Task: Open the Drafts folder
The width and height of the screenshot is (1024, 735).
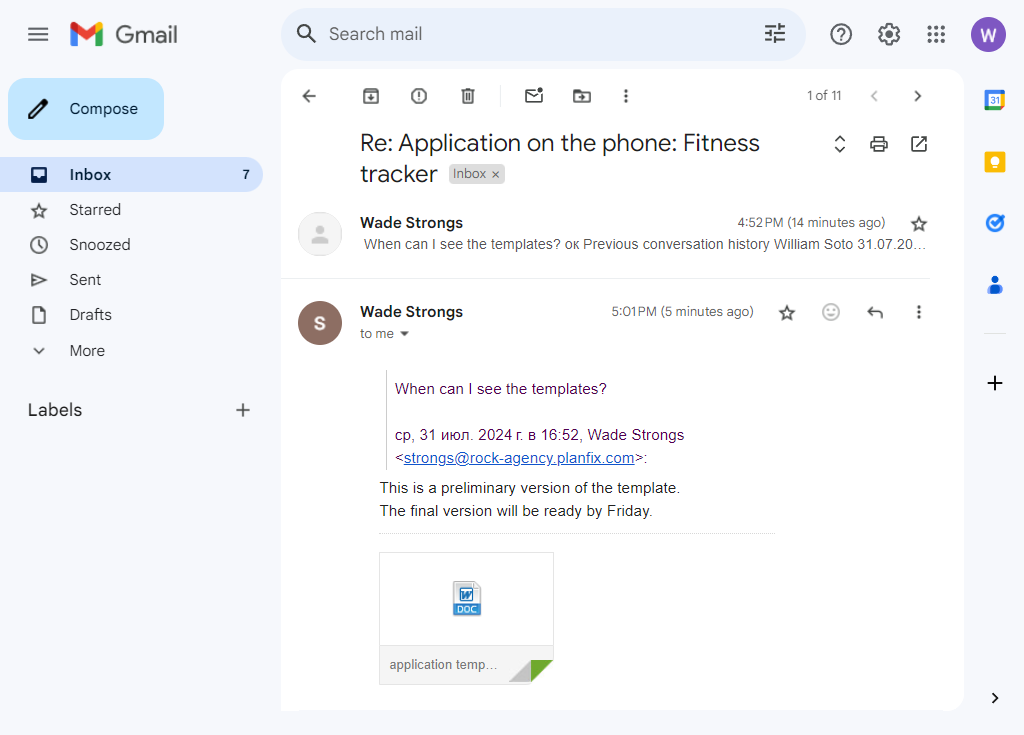Action: pos(131,315)
